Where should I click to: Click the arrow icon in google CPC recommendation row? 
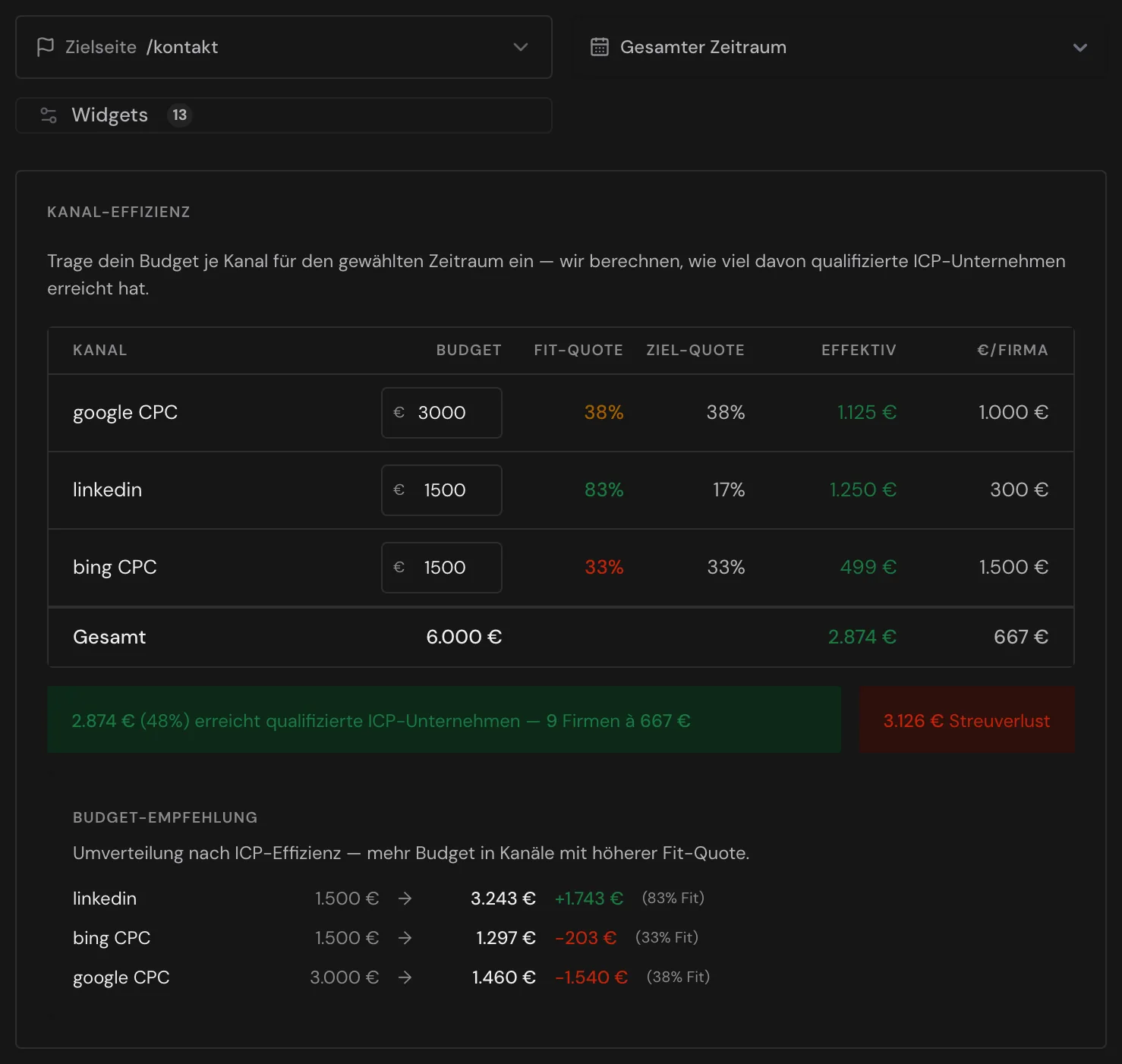pos(405,977)
